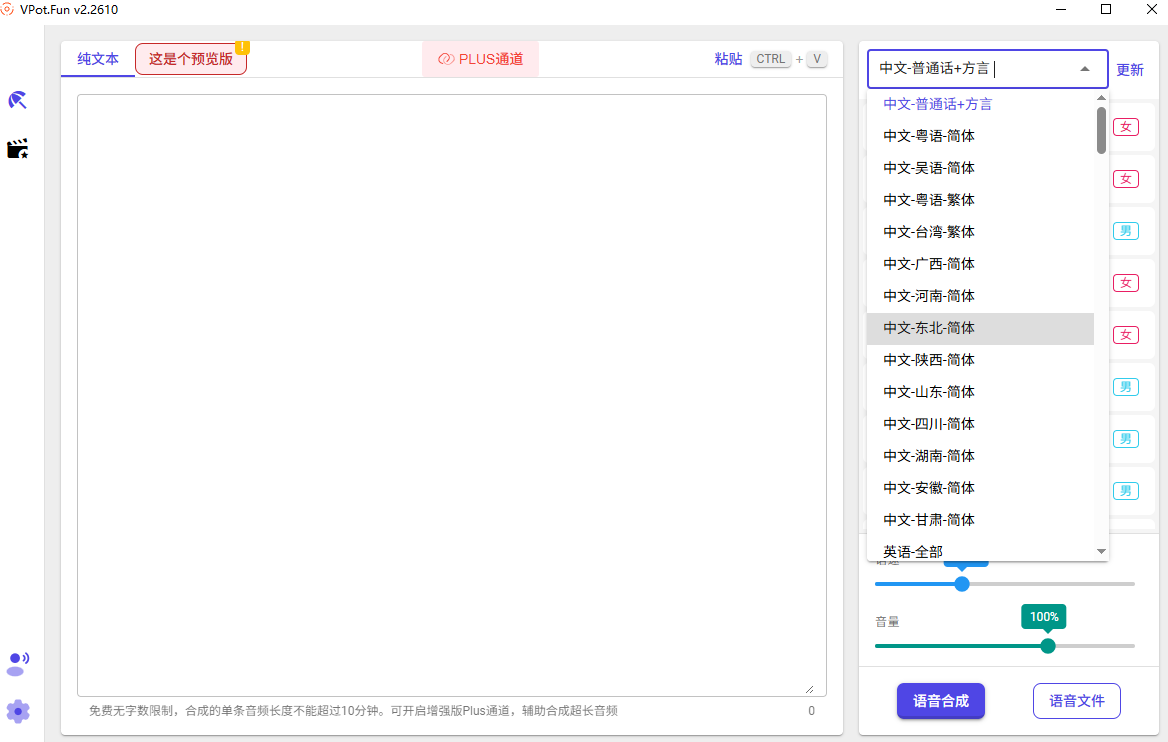This screenshot has width=1168, height=742.
Task: Click the 语音合成 button
Action: click(x=941, y=701)
